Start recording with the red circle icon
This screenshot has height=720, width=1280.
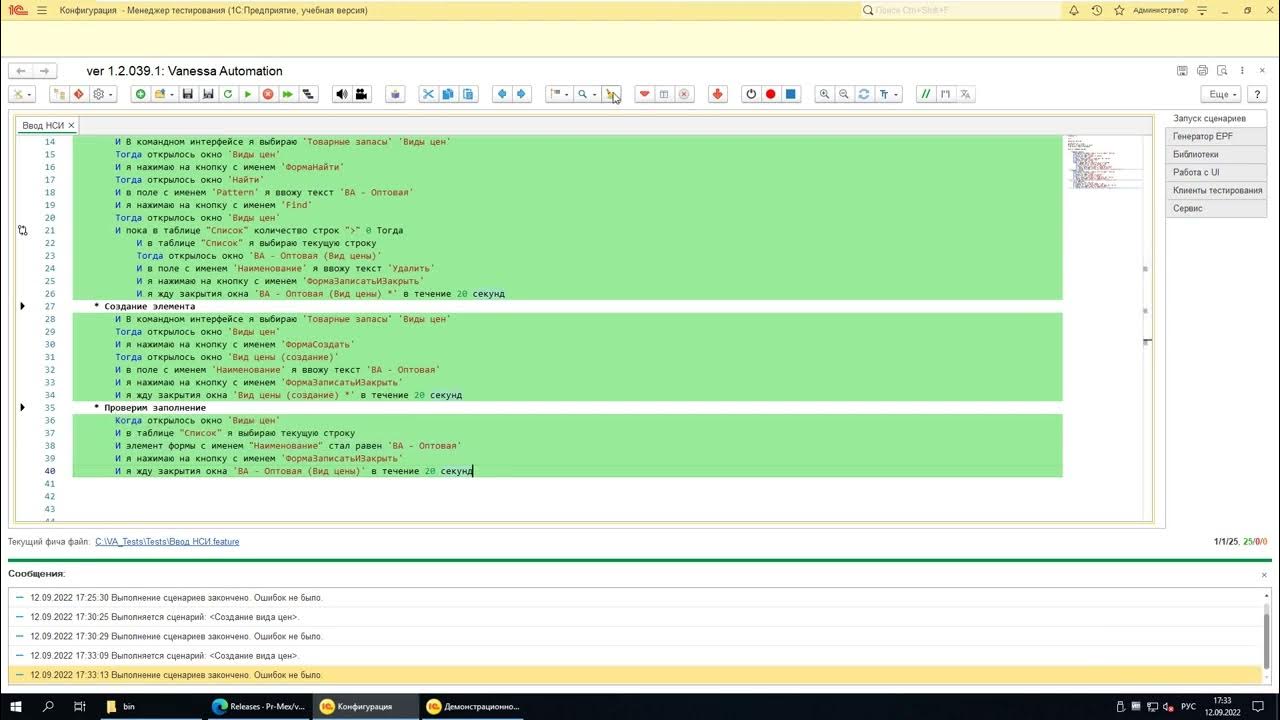[771, 94]
